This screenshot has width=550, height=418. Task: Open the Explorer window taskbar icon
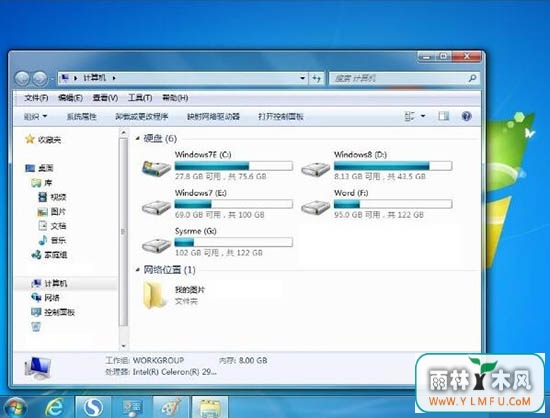point(210,407)
